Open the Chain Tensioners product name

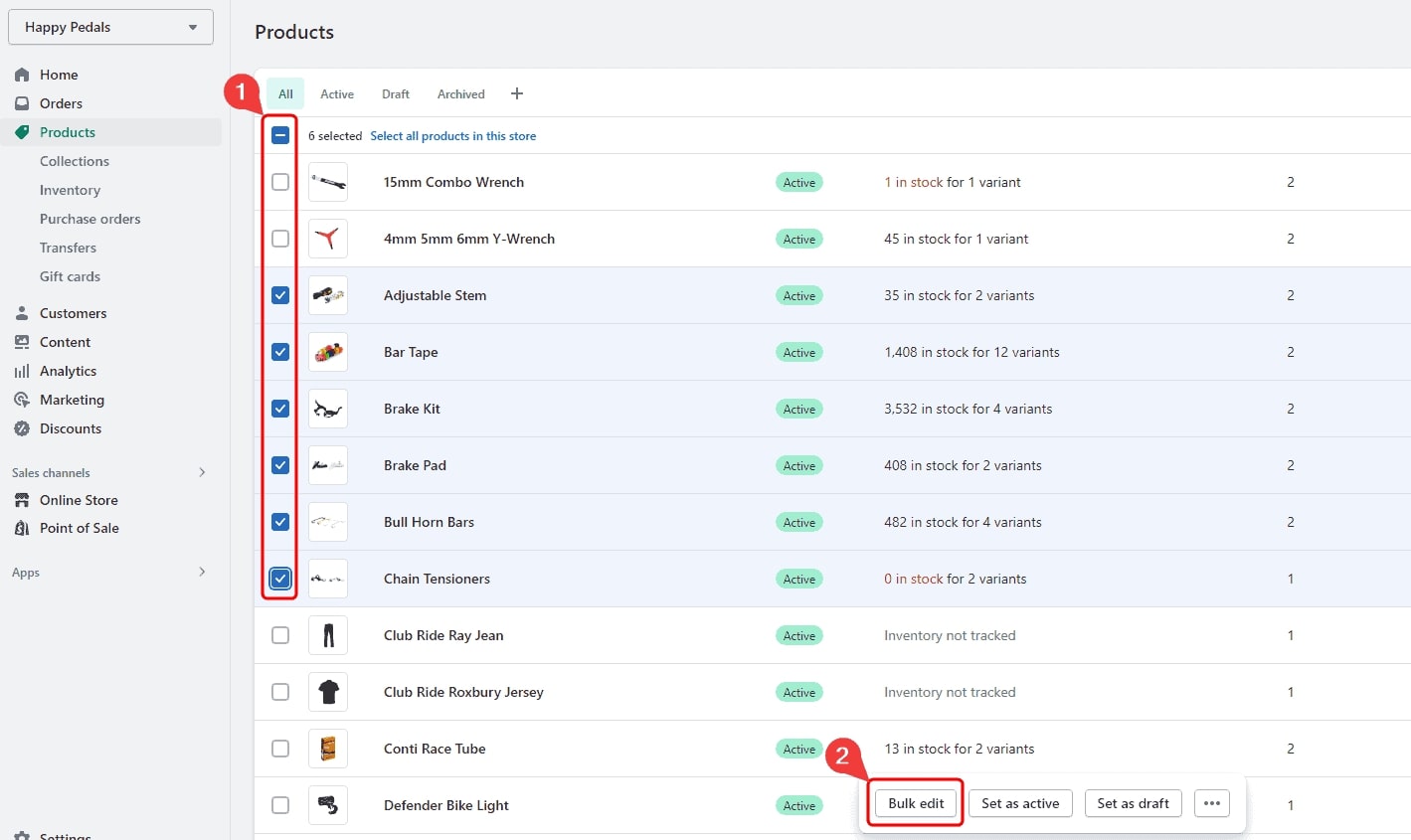point(437,579)
